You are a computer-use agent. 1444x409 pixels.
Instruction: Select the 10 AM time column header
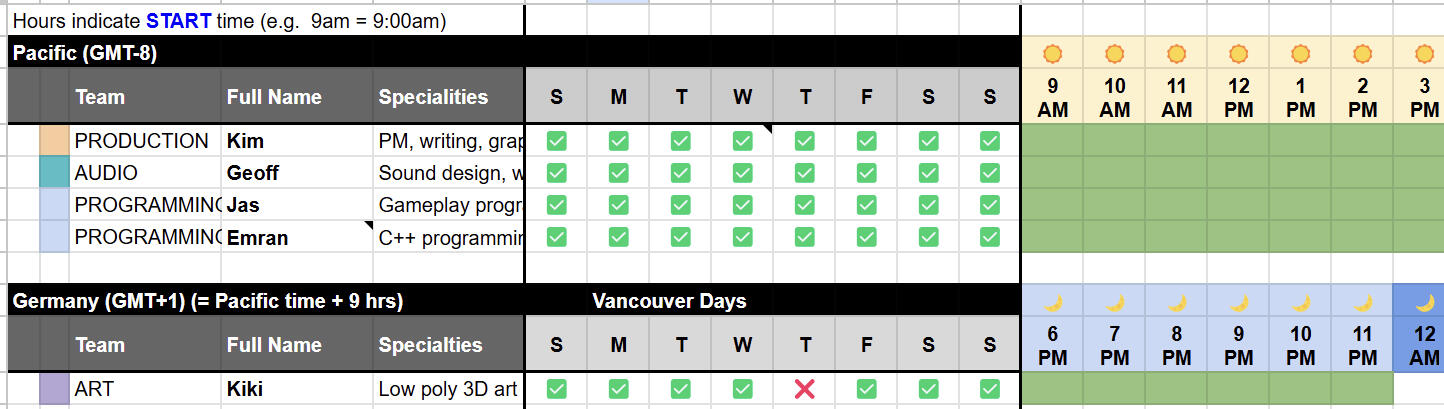click(x=1114, y=98)
